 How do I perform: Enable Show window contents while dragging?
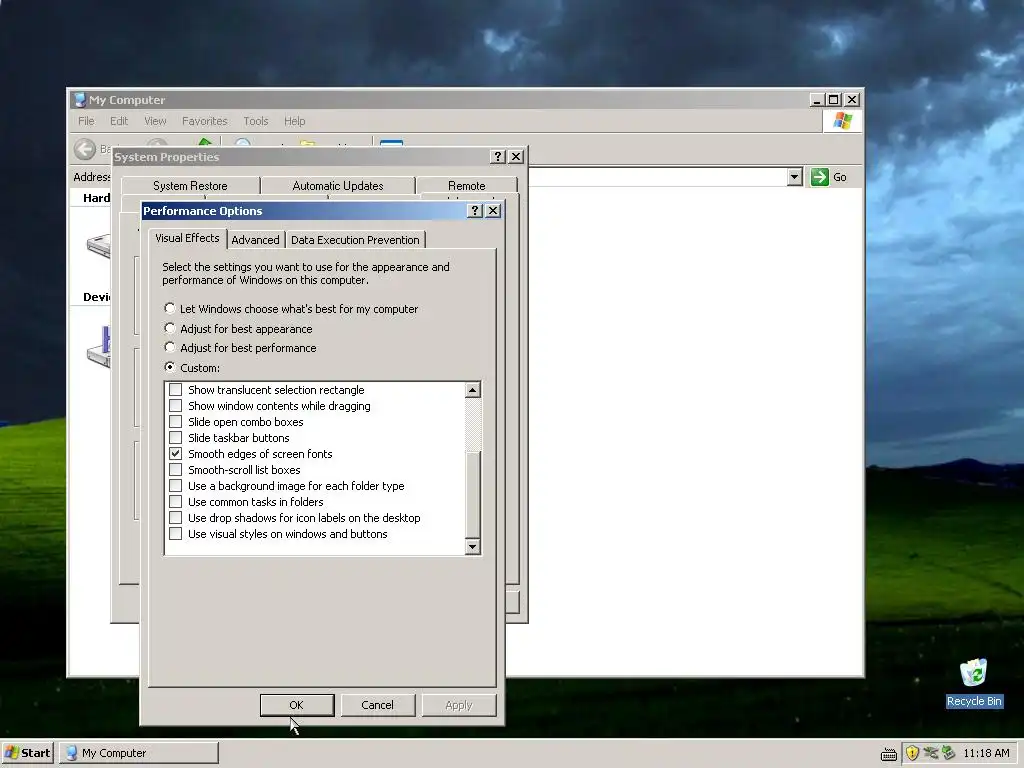176,406
